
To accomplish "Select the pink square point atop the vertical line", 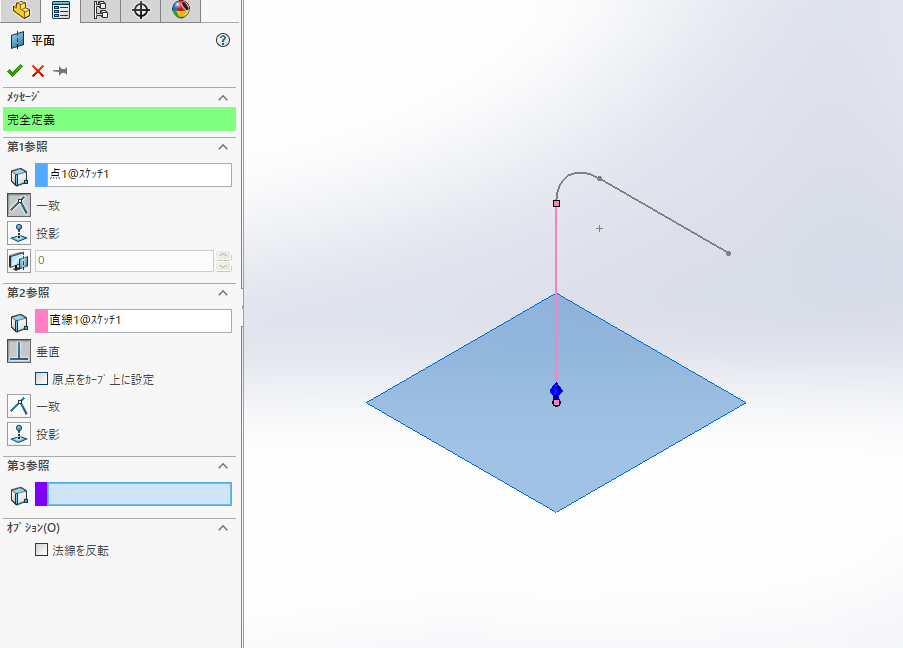I will coord(556,203).
